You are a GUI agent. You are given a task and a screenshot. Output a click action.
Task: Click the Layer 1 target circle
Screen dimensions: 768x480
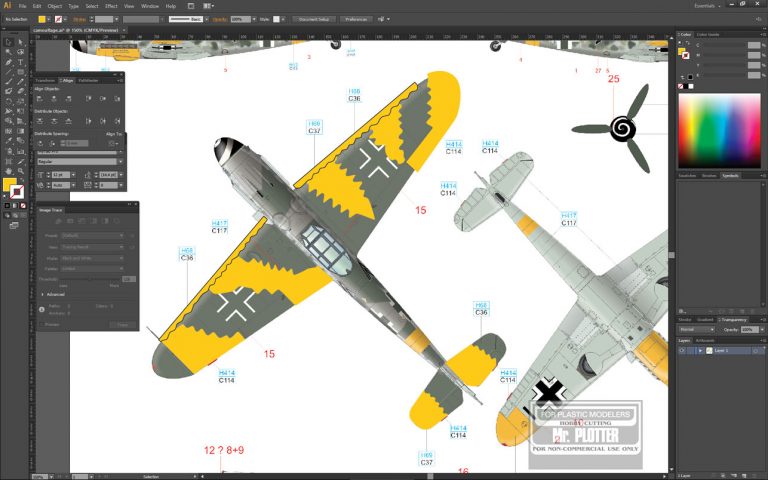(x=756, y=351)
